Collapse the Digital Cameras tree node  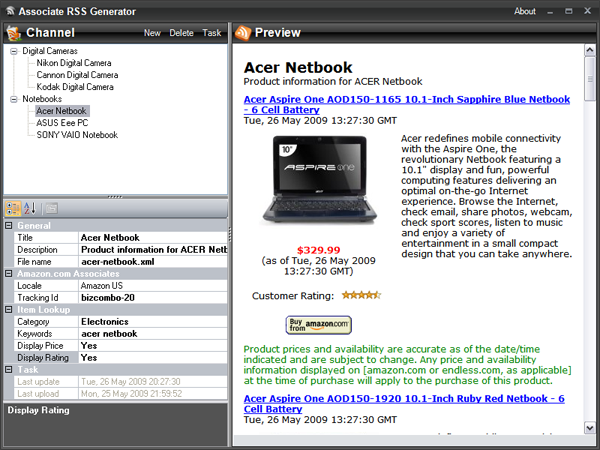click(14, 51)
